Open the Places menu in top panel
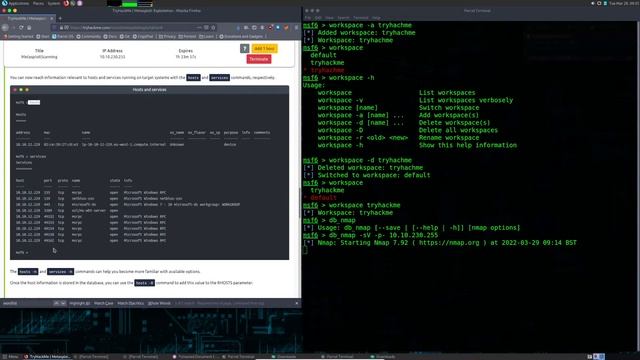Screen dimensions: 640x360 [38, 3]
